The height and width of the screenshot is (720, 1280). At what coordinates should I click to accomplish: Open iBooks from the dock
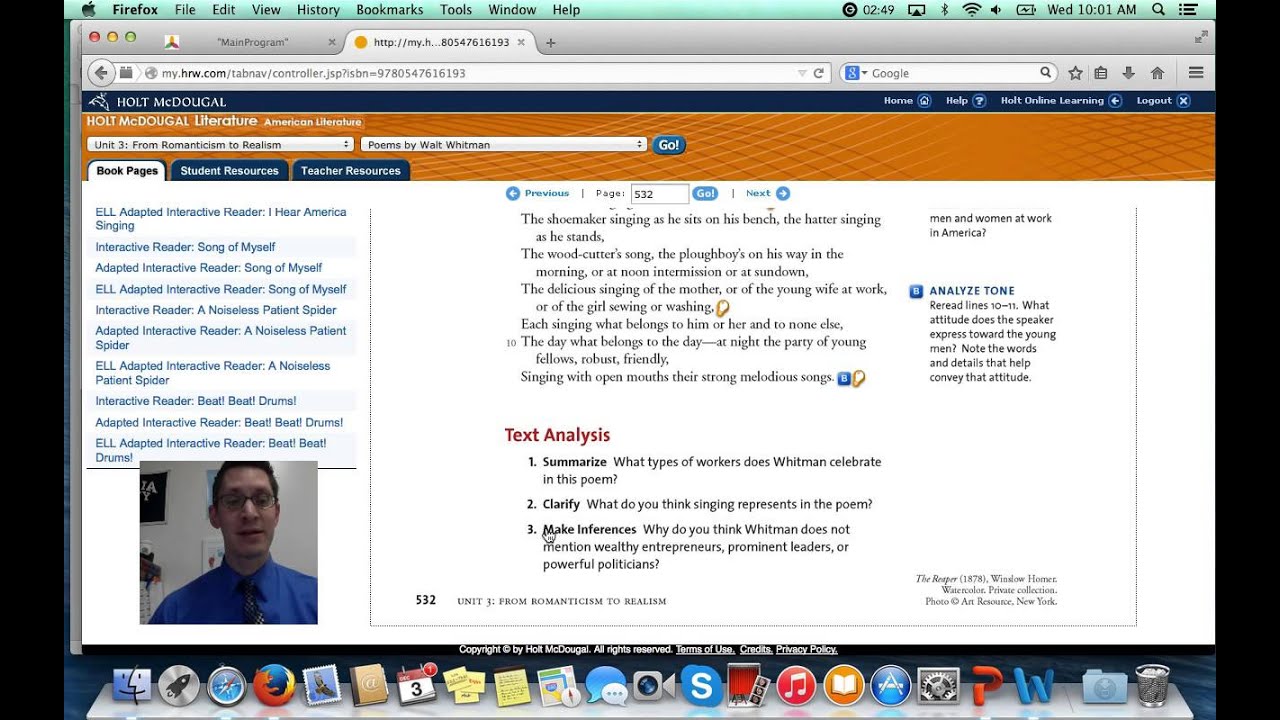(x=843, y=686)
